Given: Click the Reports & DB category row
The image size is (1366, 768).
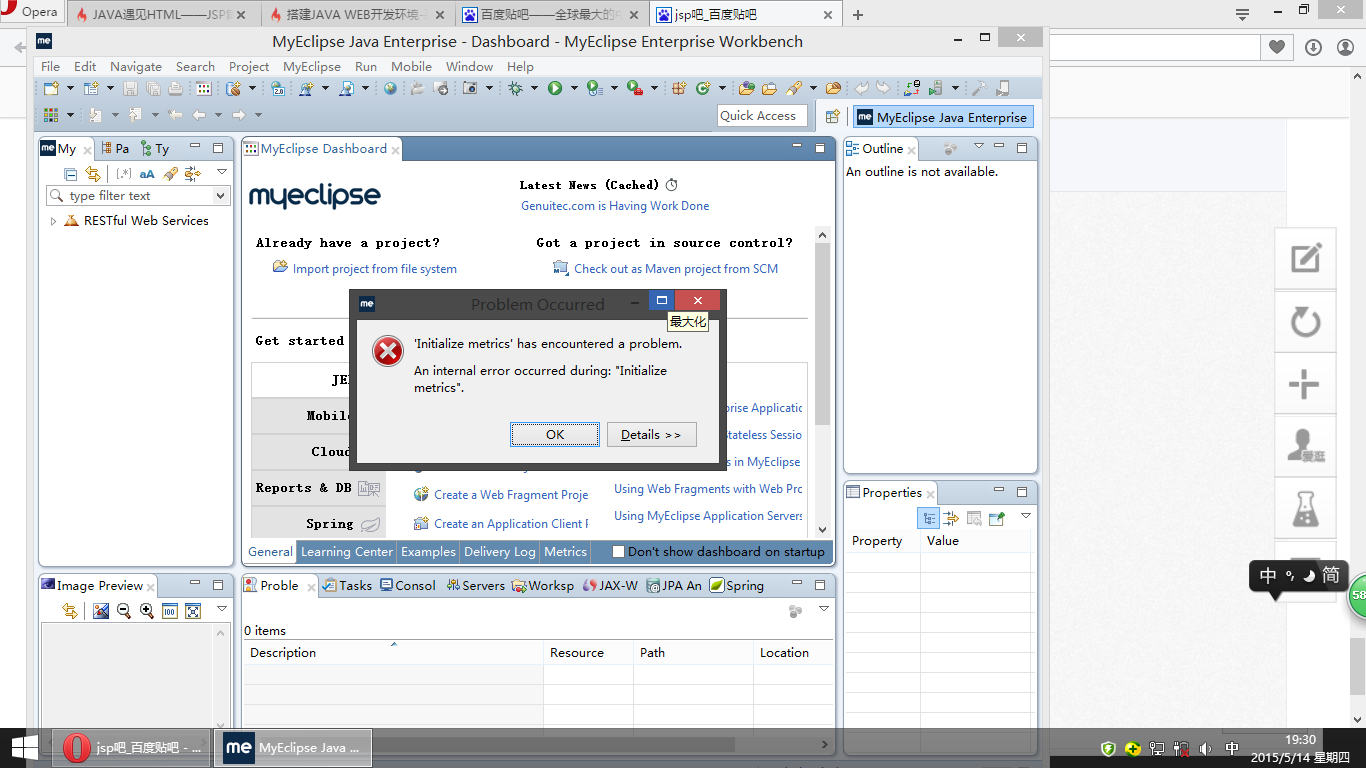Looking at the screenshot, I should (319, 488).
